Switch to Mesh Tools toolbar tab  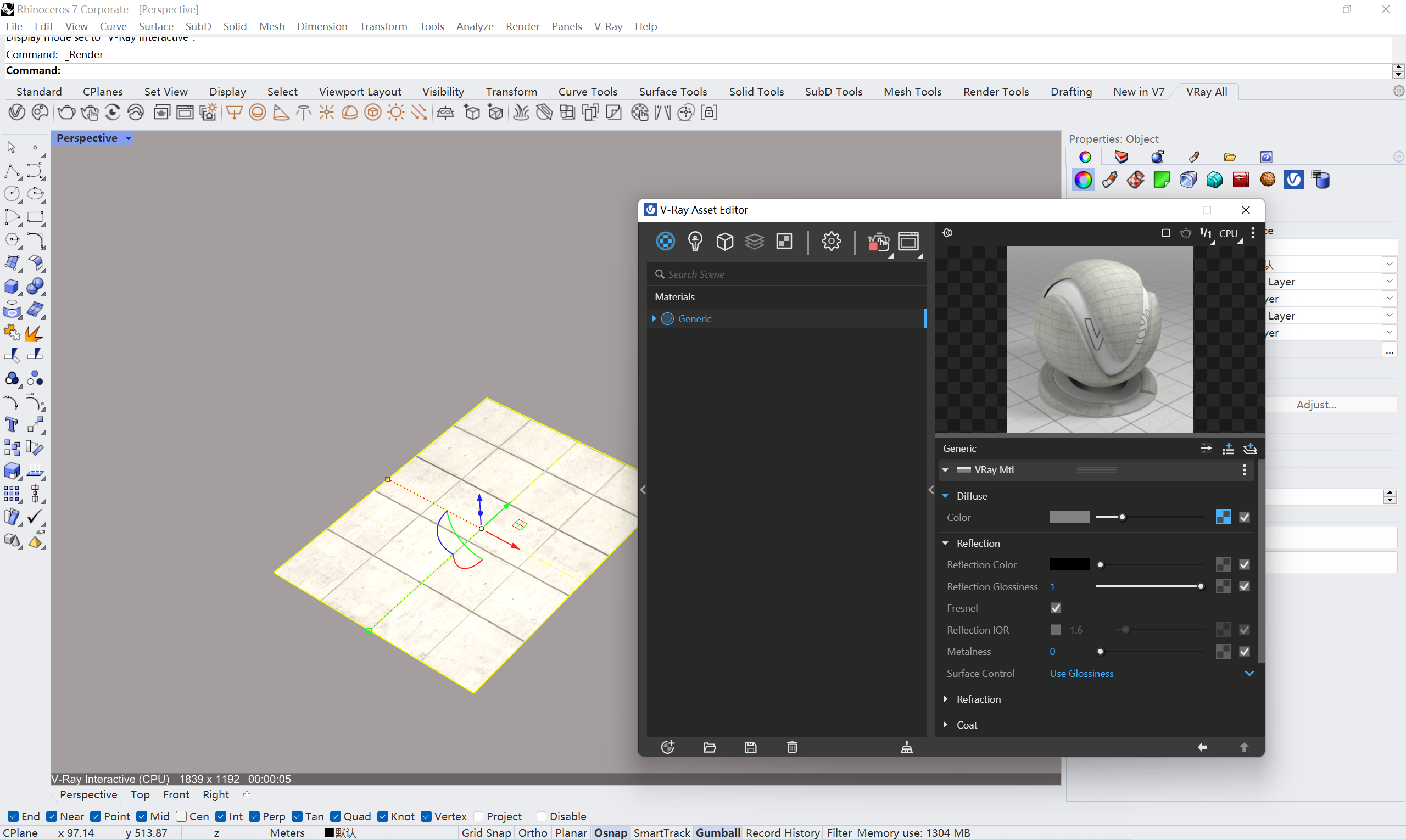coord(912,92)
